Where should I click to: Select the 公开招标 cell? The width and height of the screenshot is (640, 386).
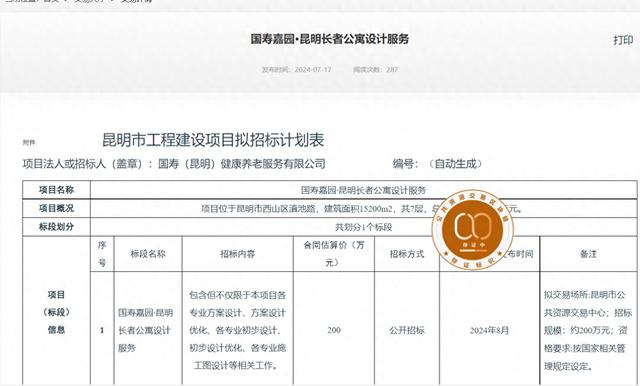pyautogui.click(x=407, y=330)
